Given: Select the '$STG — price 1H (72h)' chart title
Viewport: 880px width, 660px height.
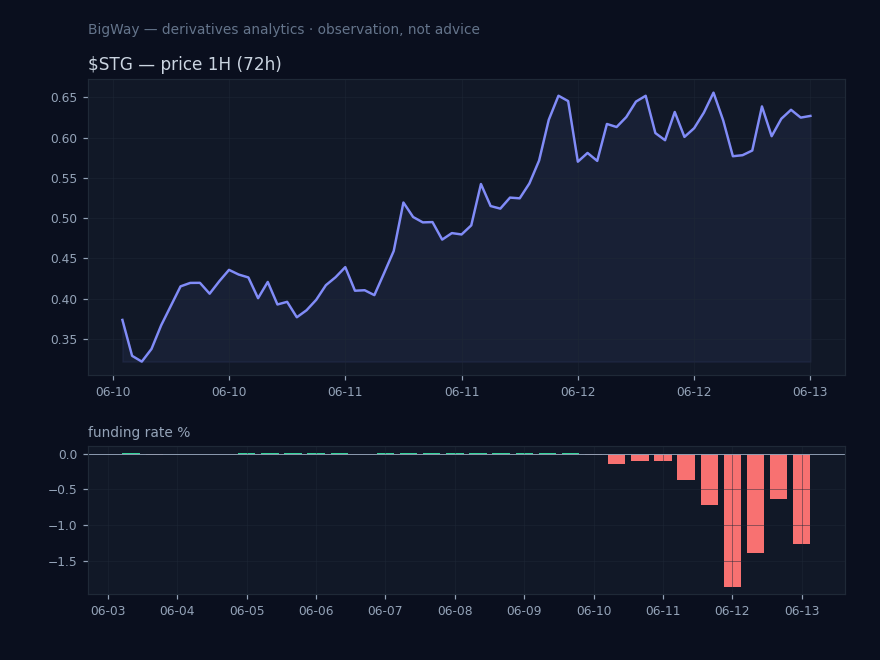Looking at the screenshot, I should pos(185,64).
